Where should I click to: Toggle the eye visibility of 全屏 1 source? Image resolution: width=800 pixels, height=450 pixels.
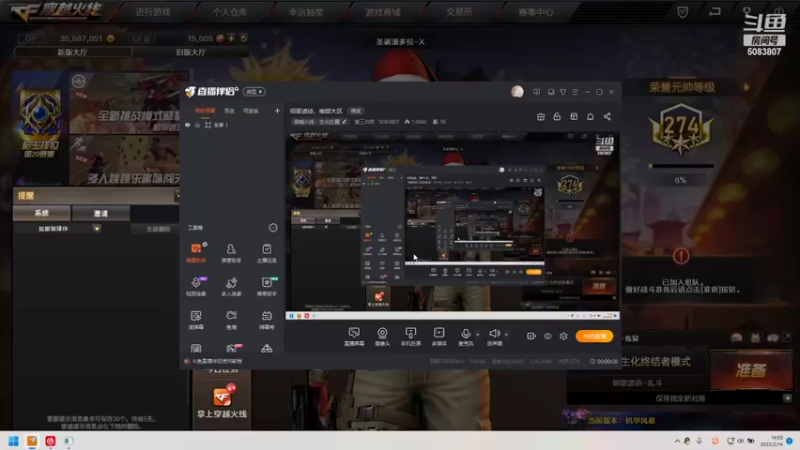click(188, 125)
